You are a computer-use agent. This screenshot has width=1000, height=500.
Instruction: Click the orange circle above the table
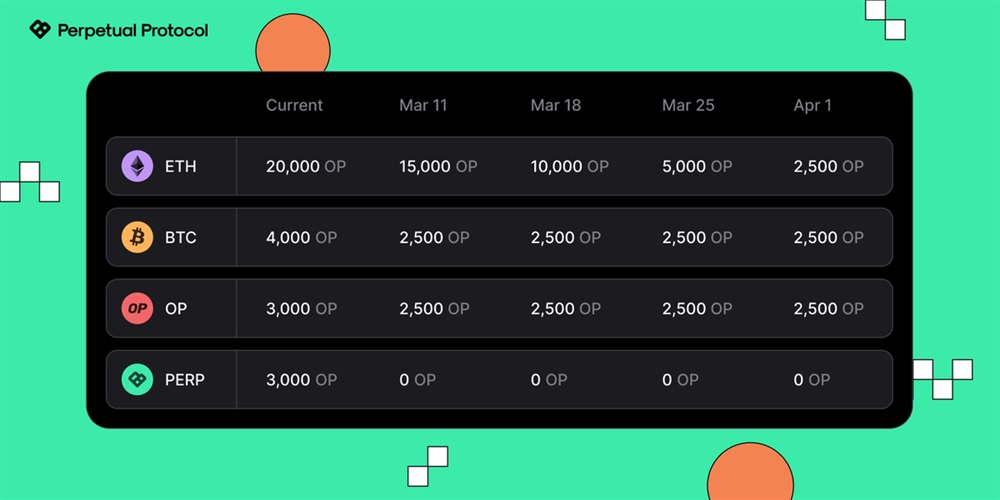[x=293, y=48]
